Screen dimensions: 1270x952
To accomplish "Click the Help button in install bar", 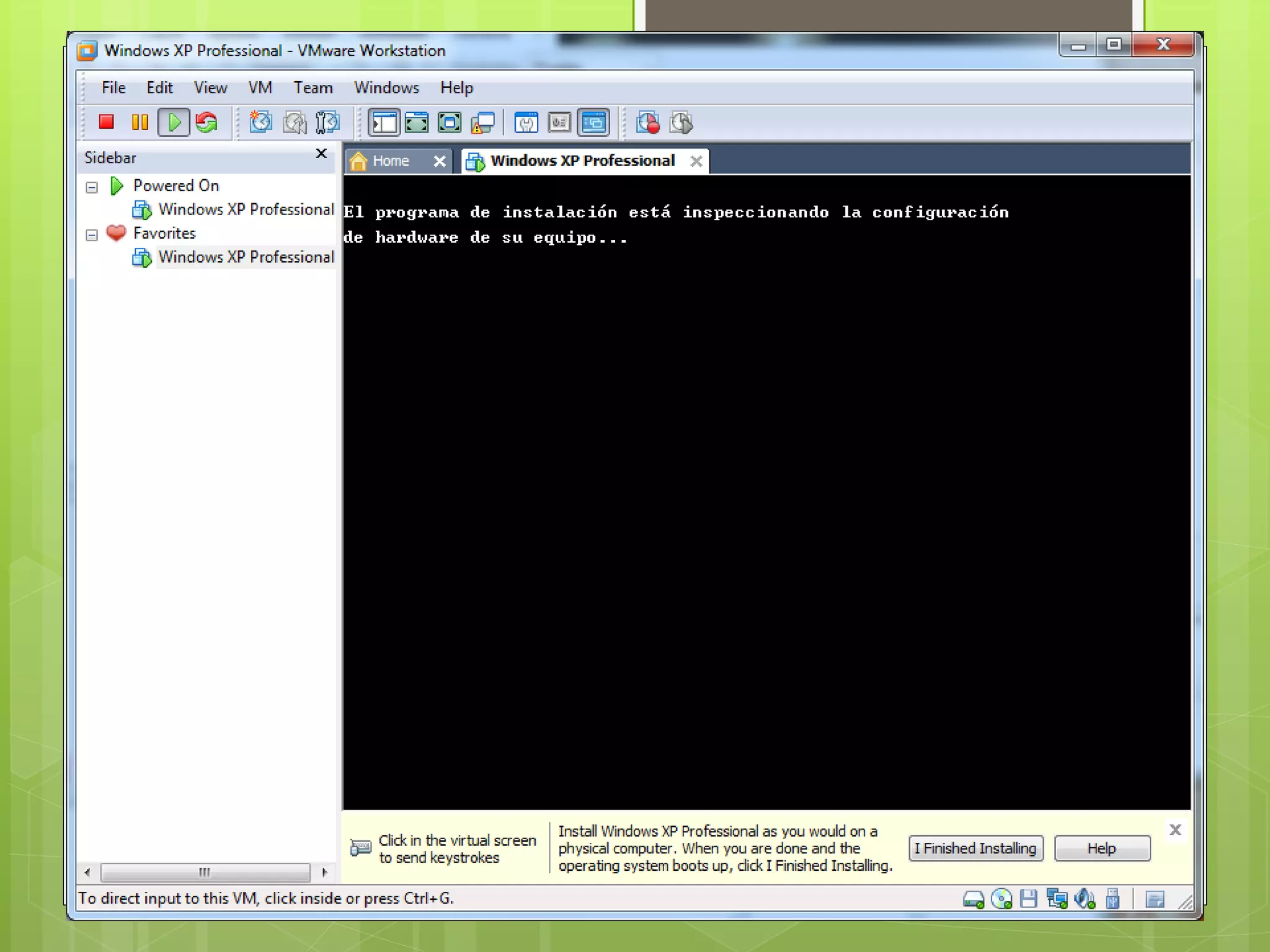I will tap(1101, 848).
